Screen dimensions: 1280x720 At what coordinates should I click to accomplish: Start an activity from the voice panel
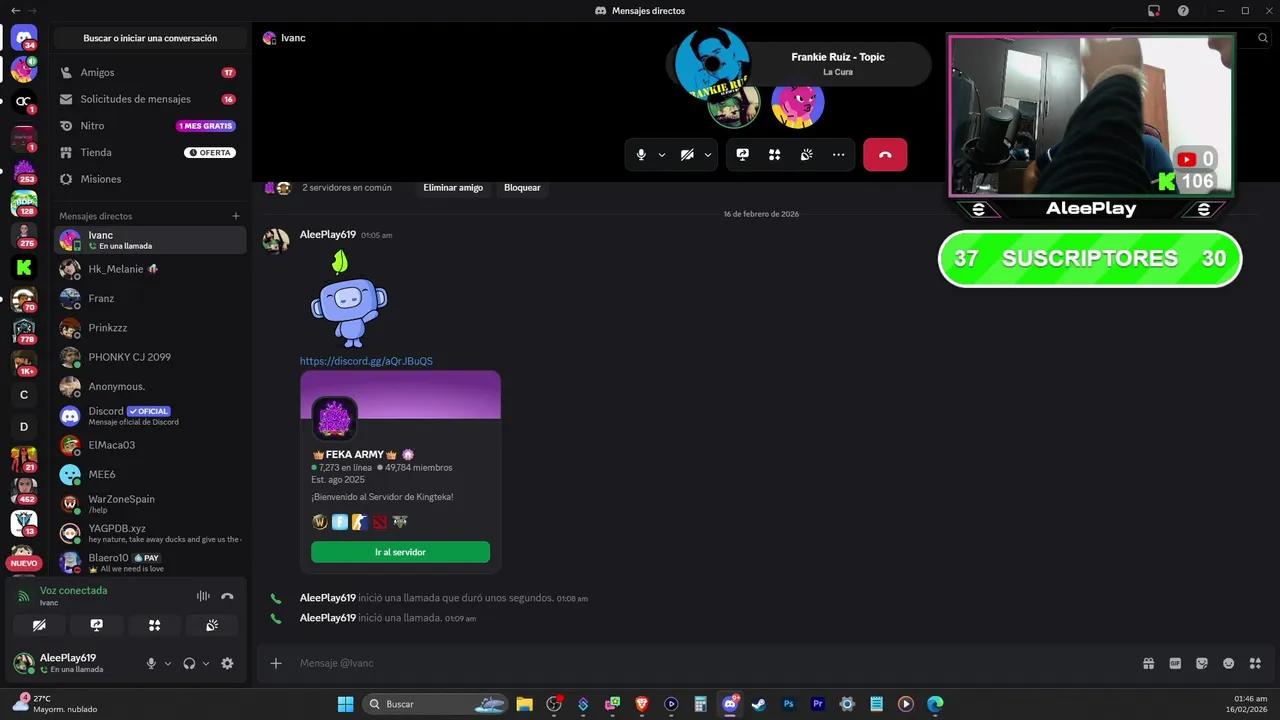point(154,625)
